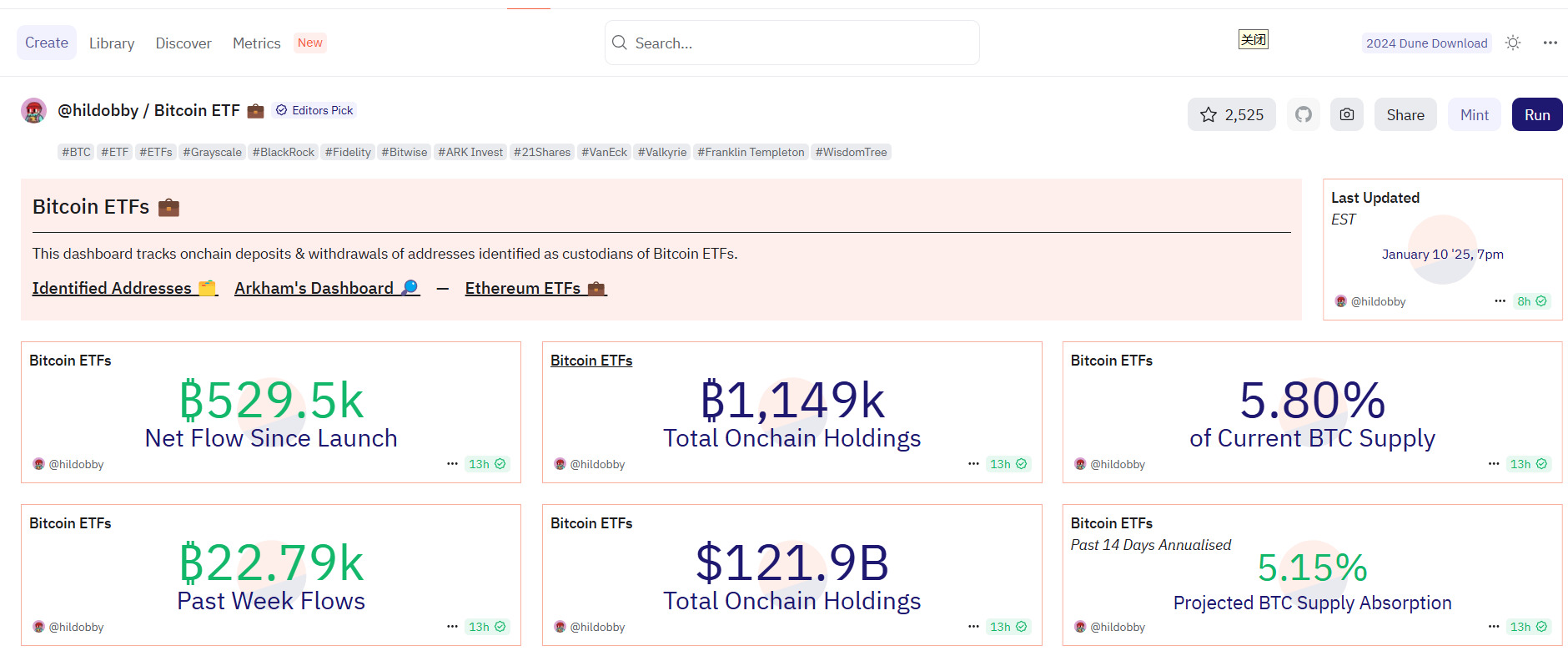The width and height of the screenshot is (1568, 656).
Task: Click the 5.80% supply value
Action: point(1312,401)
